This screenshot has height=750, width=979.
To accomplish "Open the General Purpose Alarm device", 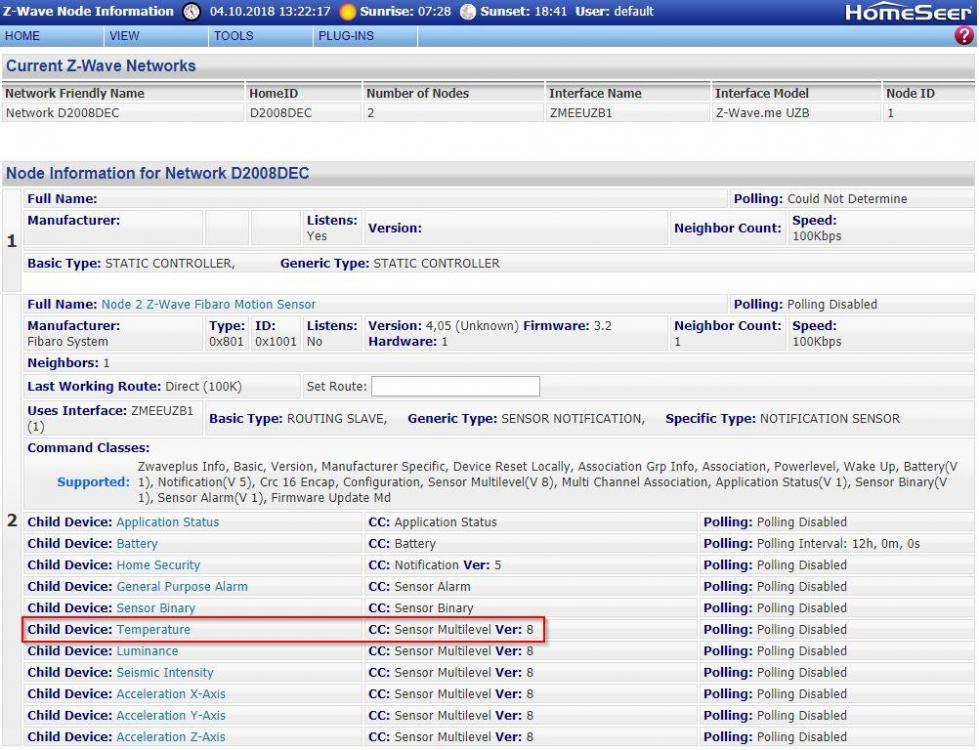I will pyautogui.click(x=181, y=587).
